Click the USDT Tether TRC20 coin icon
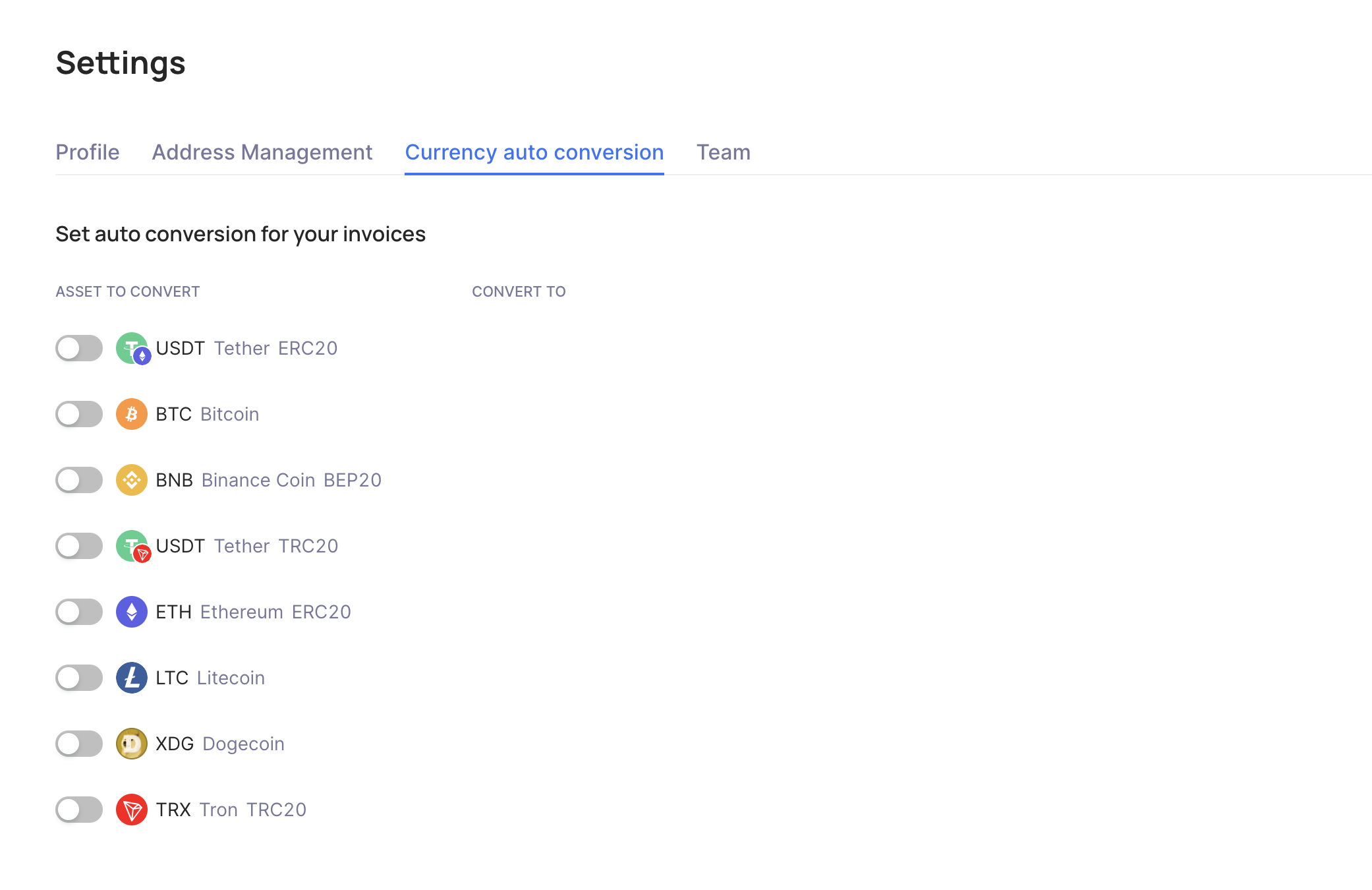 pos(132,546)
